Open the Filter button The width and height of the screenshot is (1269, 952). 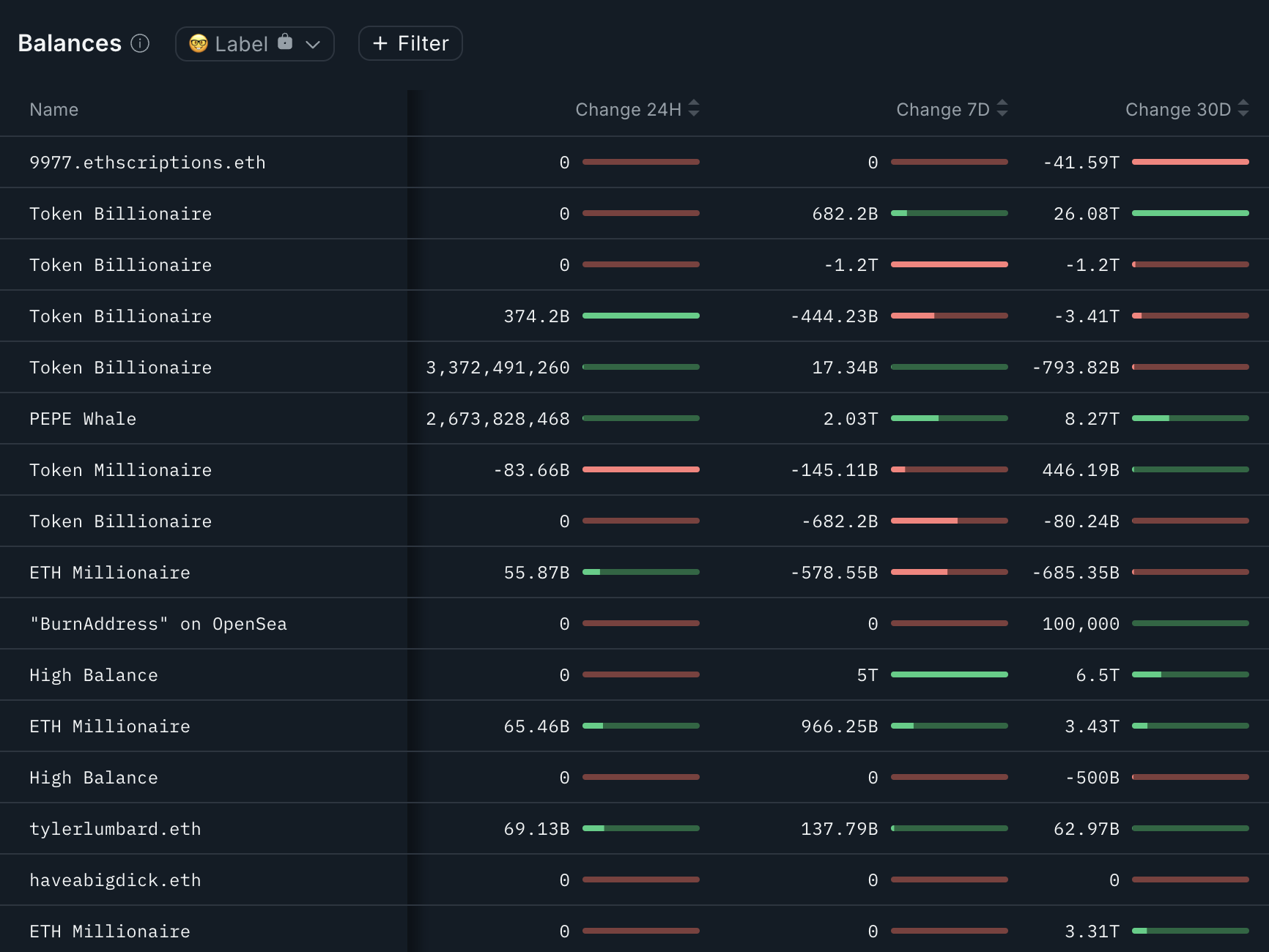pos(410,44)
